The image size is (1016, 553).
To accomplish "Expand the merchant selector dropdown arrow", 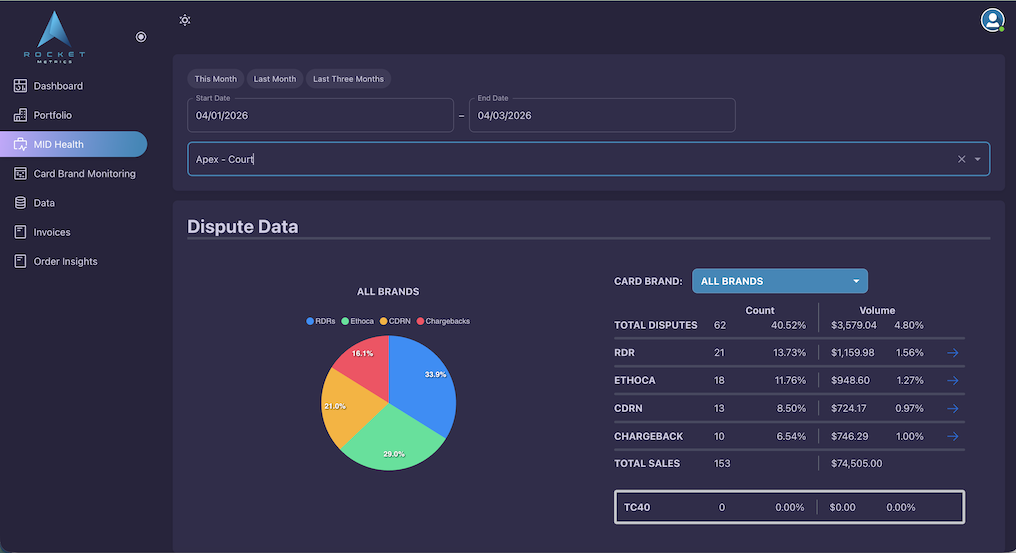I will (x=978, y=159).
